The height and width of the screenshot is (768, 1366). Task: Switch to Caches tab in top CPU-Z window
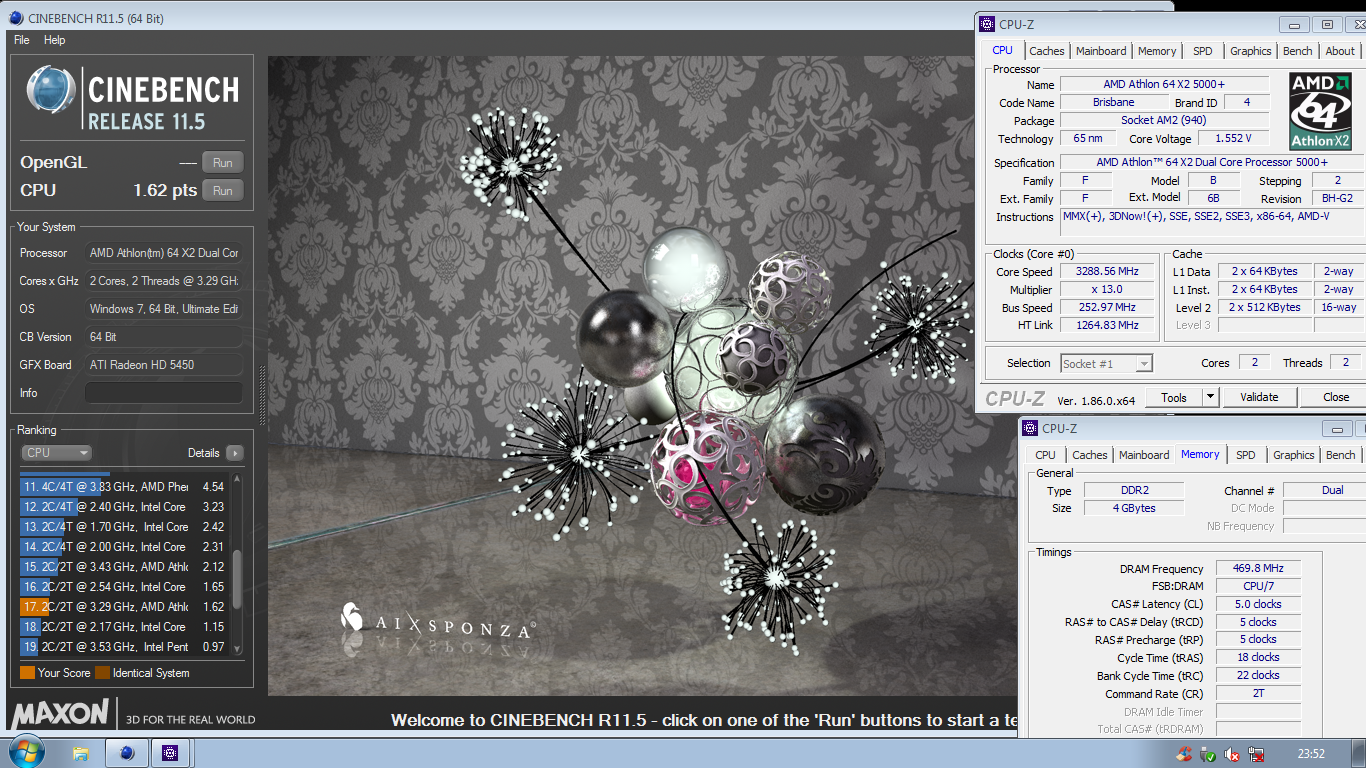point(1047,51)
